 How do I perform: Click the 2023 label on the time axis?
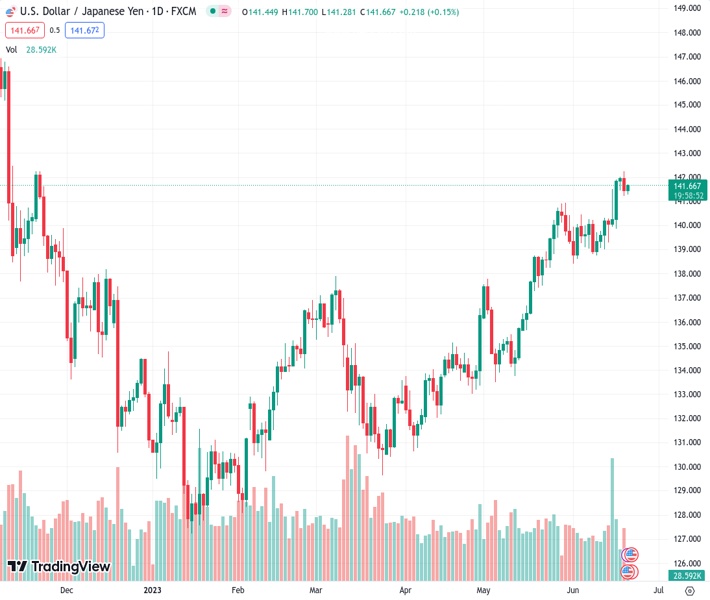click(x=151, y=590)
